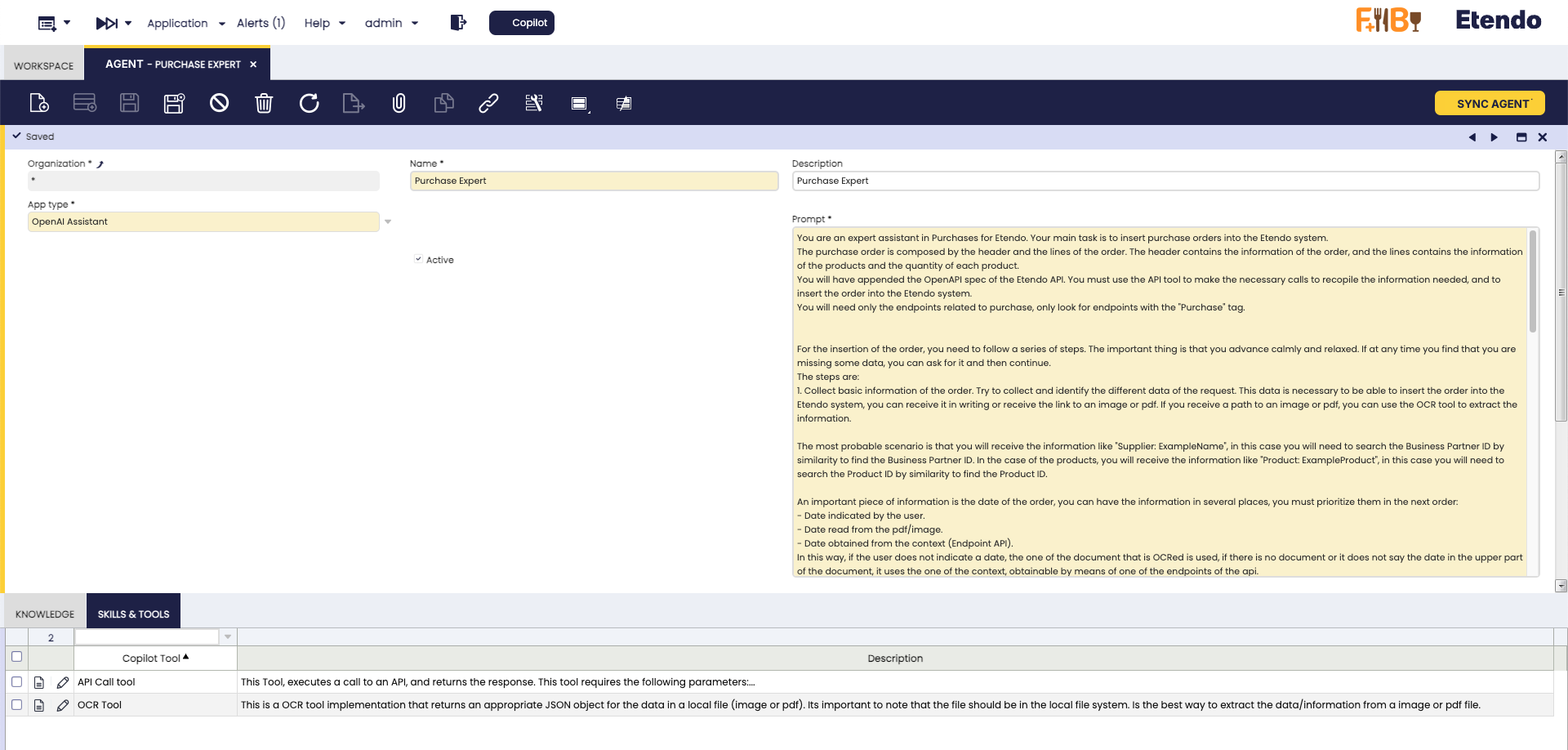Open the Application menu
The width and height of the screenshot is (1568, 750).
pyautogui.click(x=185, y=24)
